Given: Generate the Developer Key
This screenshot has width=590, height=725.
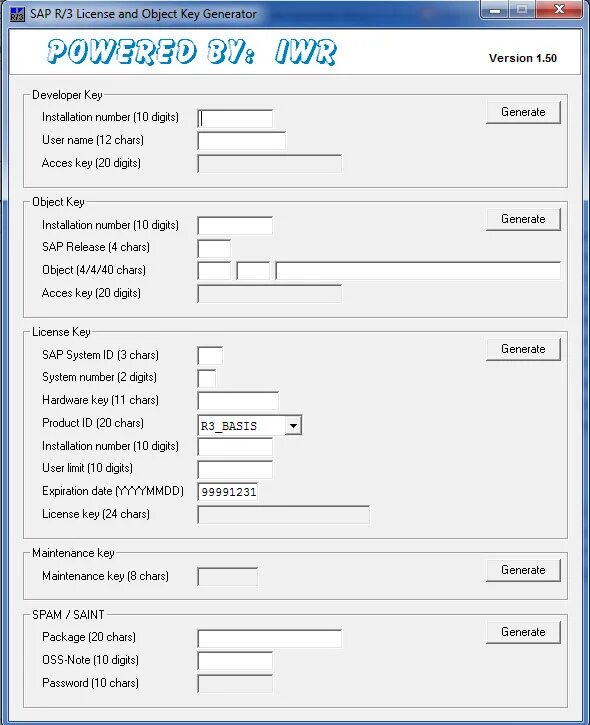Looking at the screenshot, I should pyautogui.click(x=523, y=112).
